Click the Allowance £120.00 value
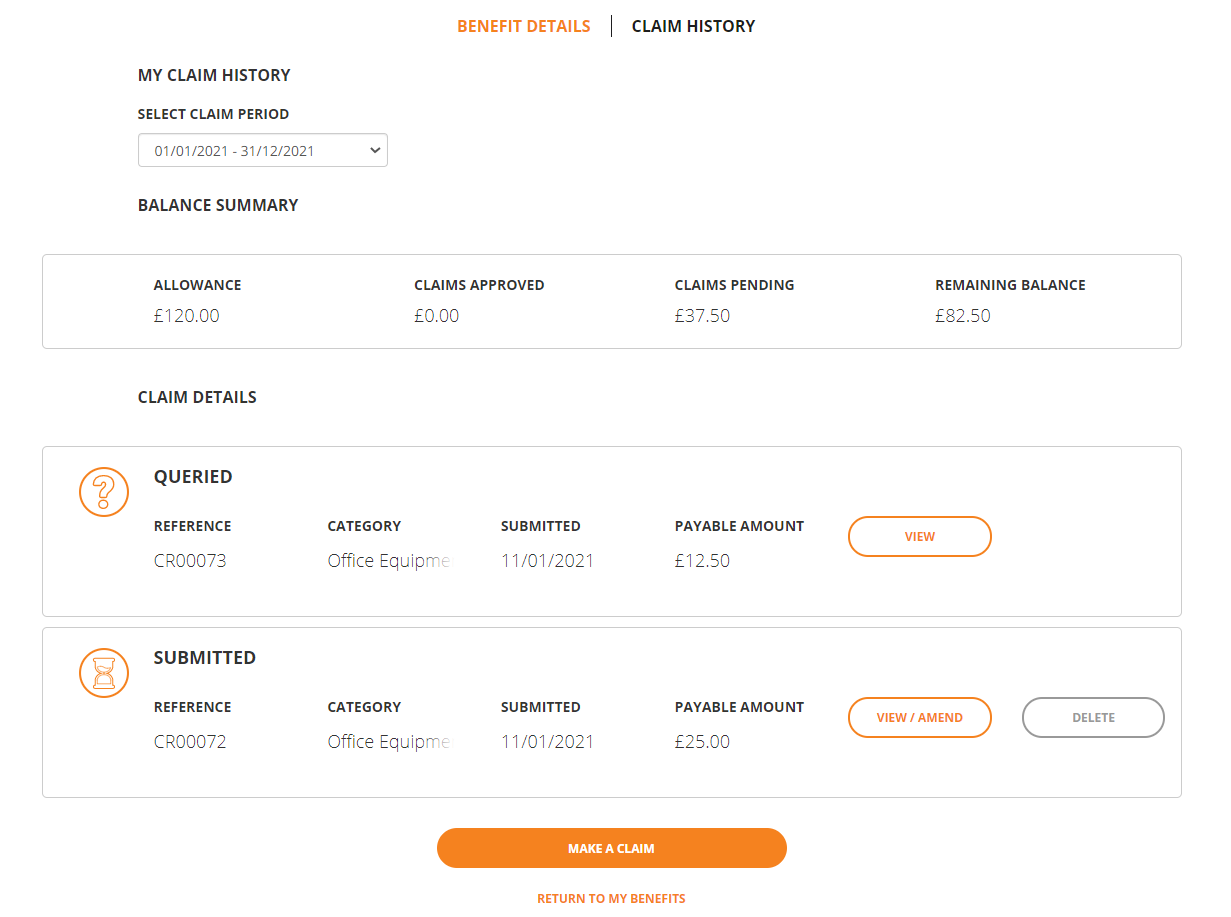The width and height of the screenshot is (1231, 917). (x=187, y=316)
